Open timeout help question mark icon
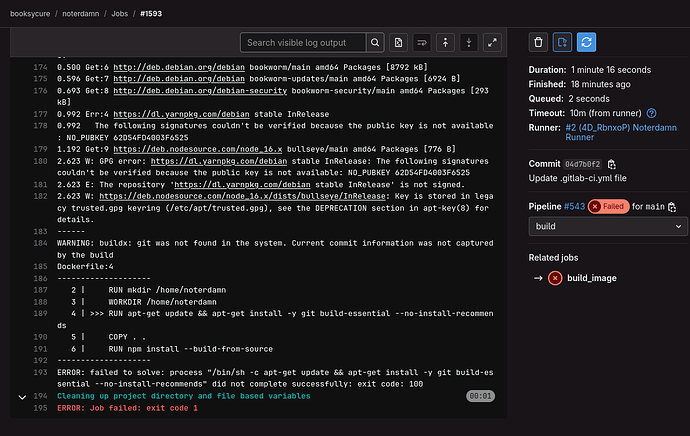 click(651, 113)
